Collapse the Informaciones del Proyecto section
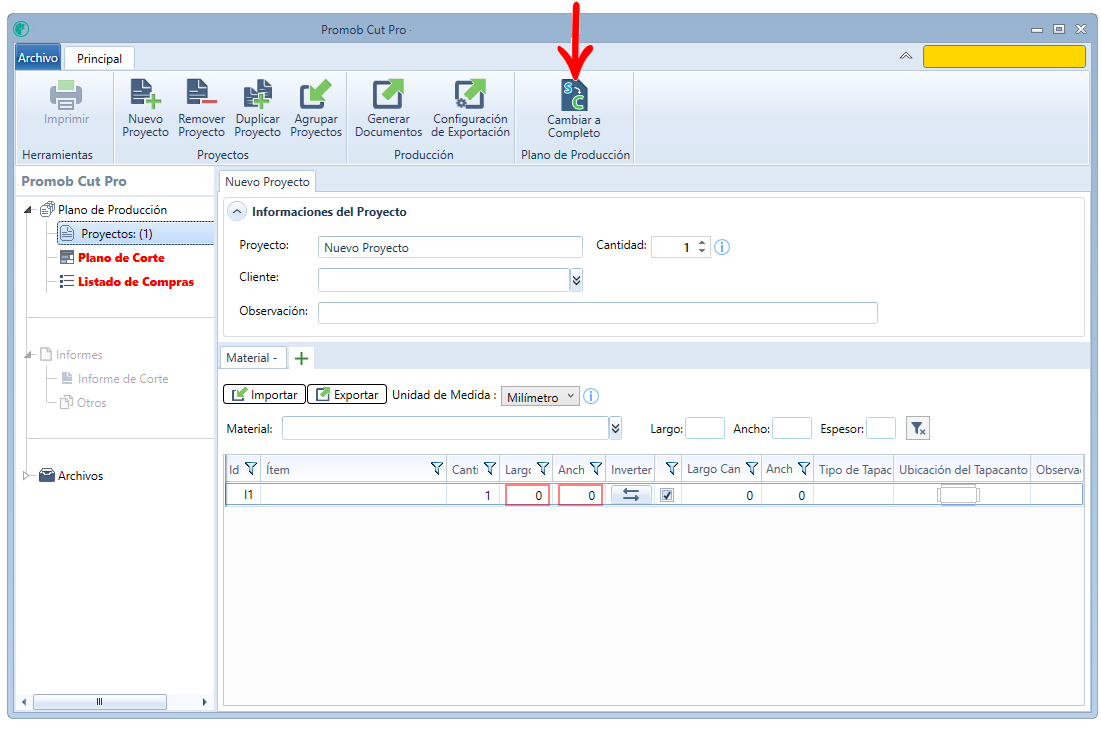This screenshot has width=1101, height=729. 237,211
